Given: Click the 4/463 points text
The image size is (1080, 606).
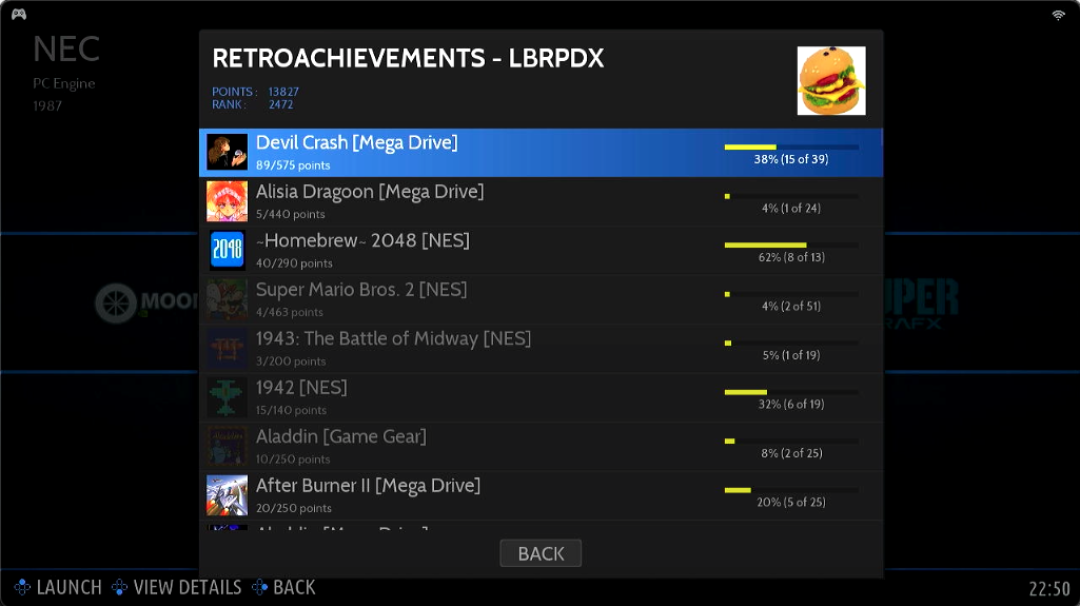Looking at the screenshot, I should tap(289, 312).
